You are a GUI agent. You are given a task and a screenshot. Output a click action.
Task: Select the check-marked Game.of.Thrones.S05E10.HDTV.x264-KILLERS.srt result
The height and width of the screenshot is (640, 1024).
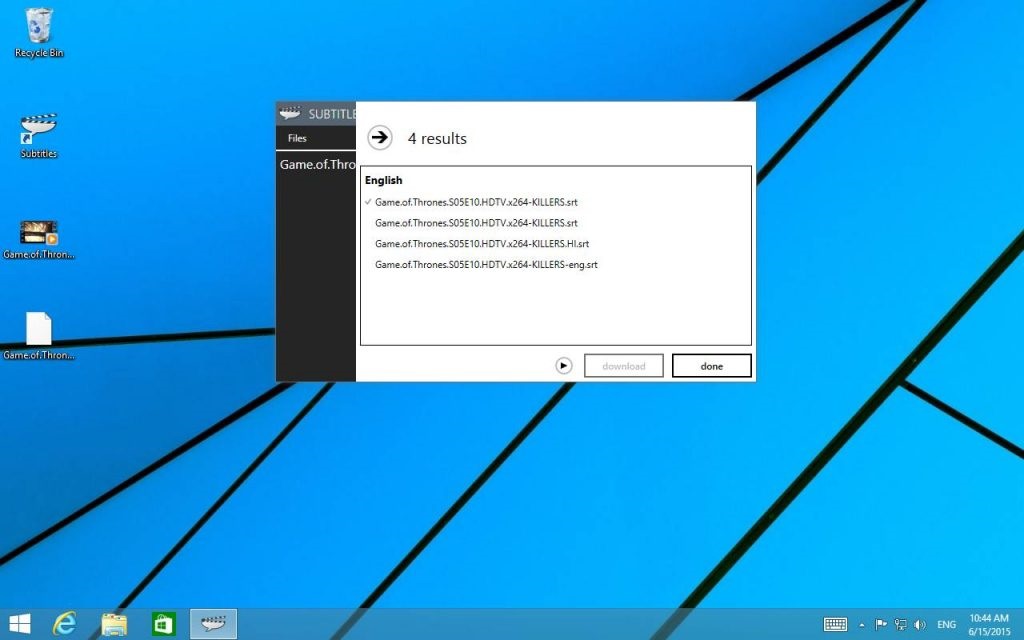click(x=476, y=202)
